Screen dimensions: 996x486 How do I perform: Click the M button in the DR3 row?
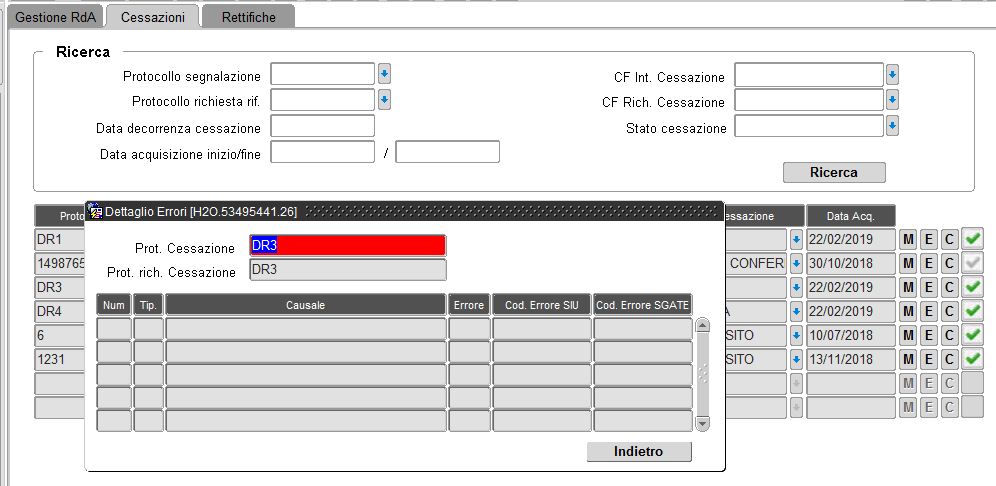pos(908,288)
